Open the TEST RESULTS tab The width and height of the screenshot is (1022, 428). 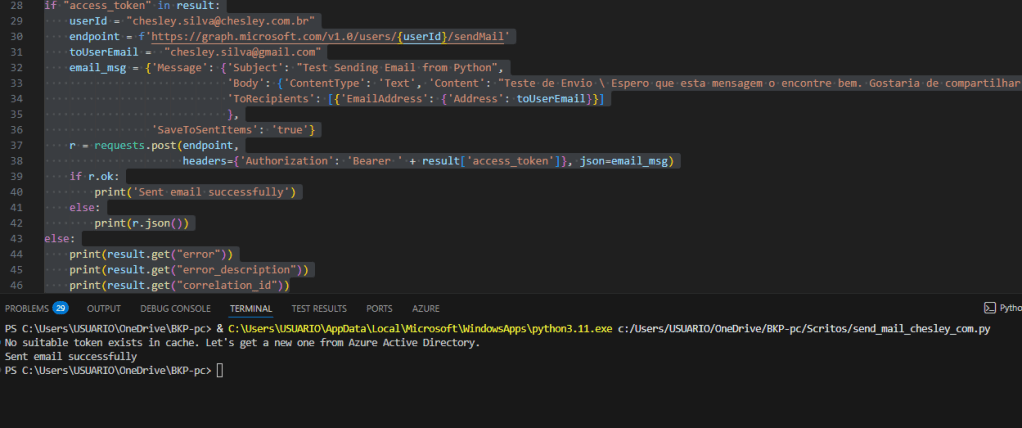tap(319, 308)
